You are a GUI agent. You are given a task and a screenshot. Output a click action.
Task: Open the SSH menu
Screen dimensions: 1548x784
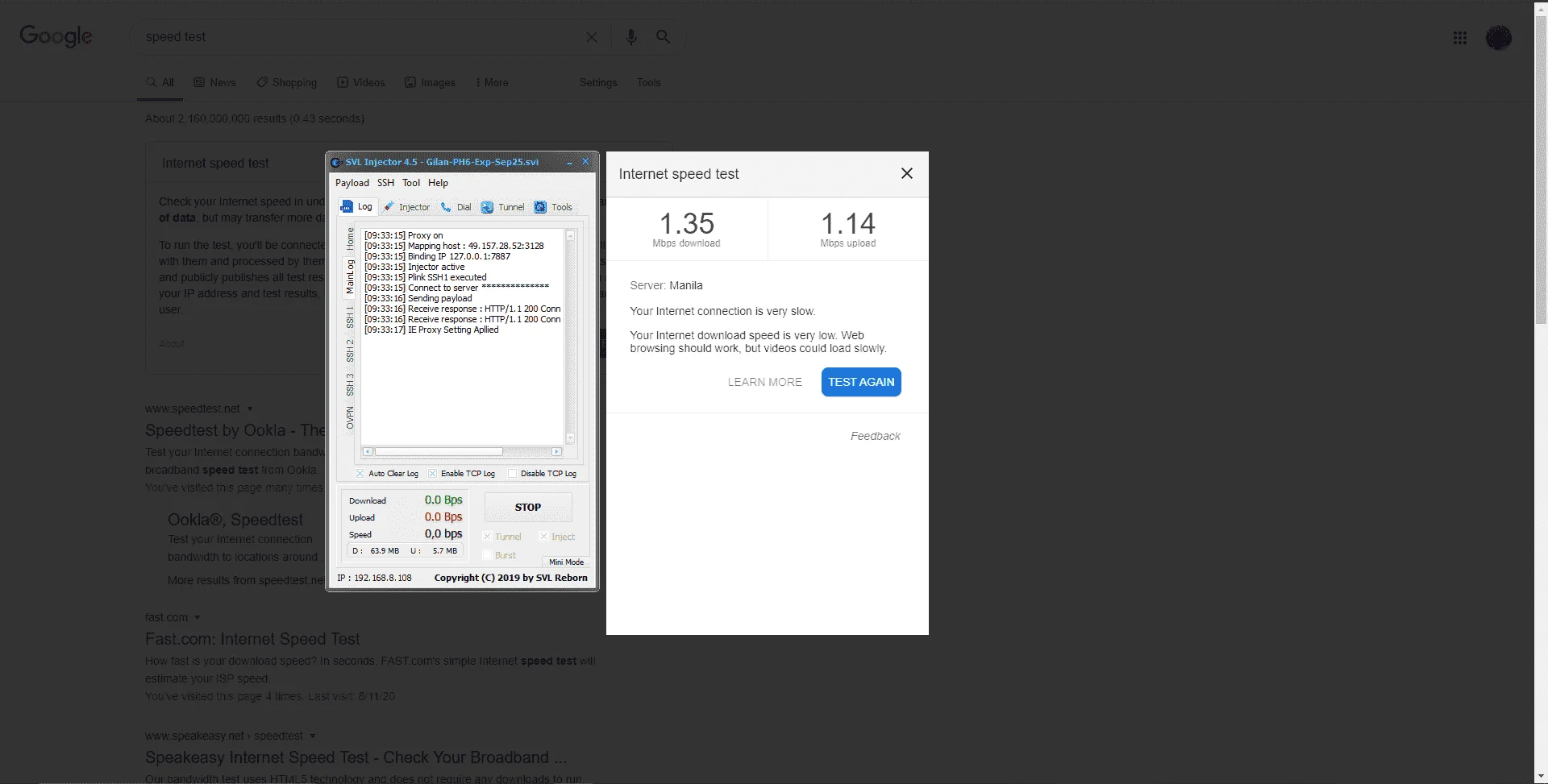click(386, 183)
